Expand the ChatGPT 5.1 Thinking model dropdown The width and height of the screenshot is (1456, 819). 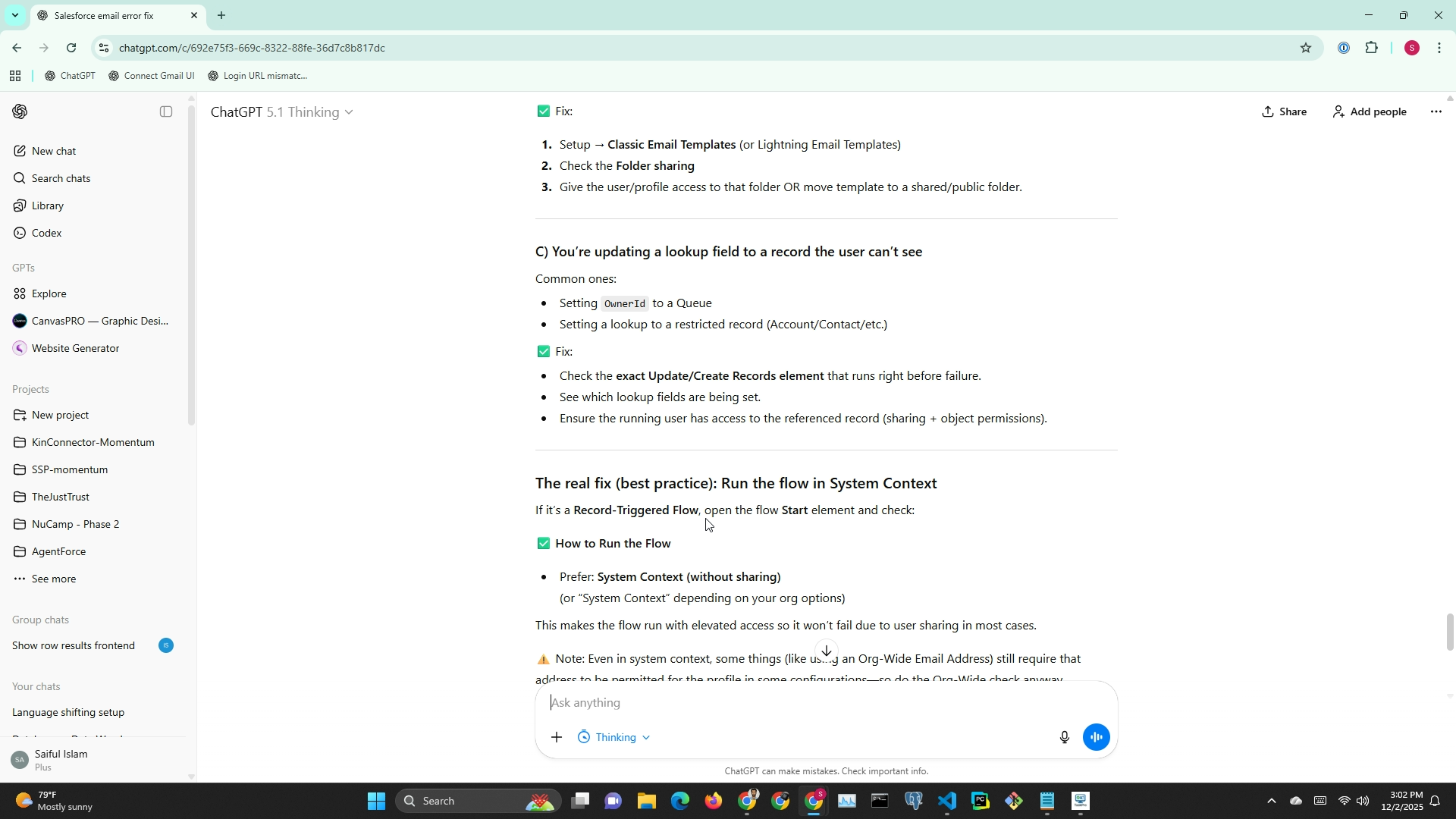282,112
